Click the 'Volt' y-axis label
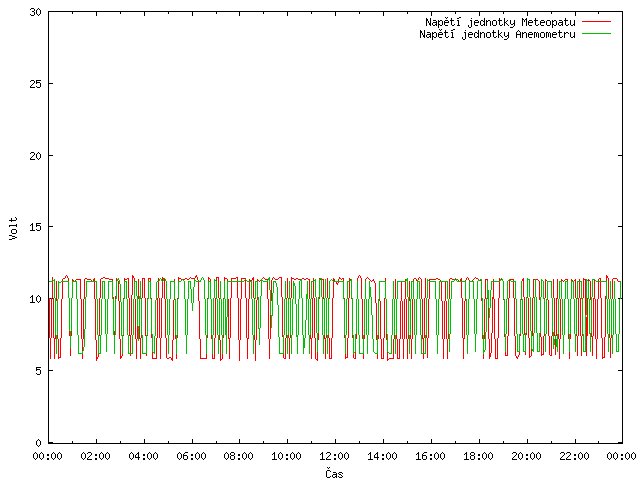This screenshot has width=640, height=480. pyautogui.click(x=13, y=228)
